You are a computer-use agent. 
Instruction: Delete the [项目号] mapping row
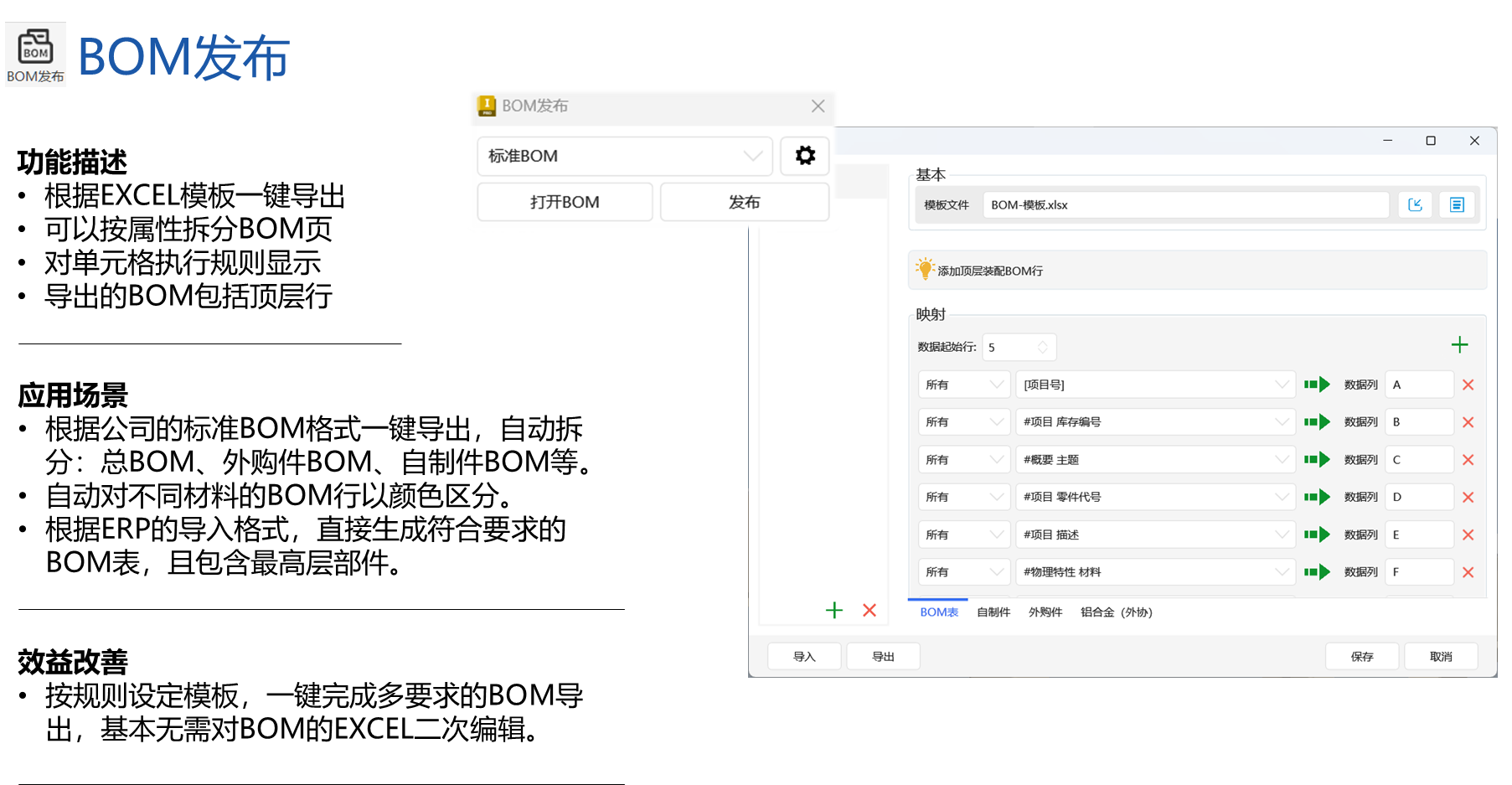coord(1468,385)
